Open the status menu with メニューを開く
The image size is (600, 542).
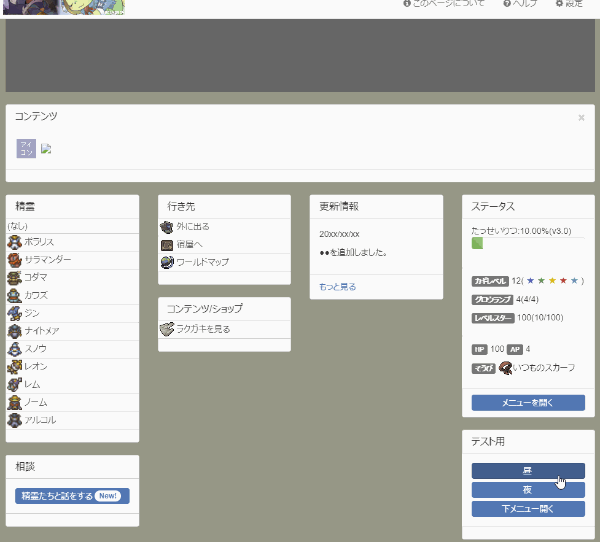tap(528, 403)
